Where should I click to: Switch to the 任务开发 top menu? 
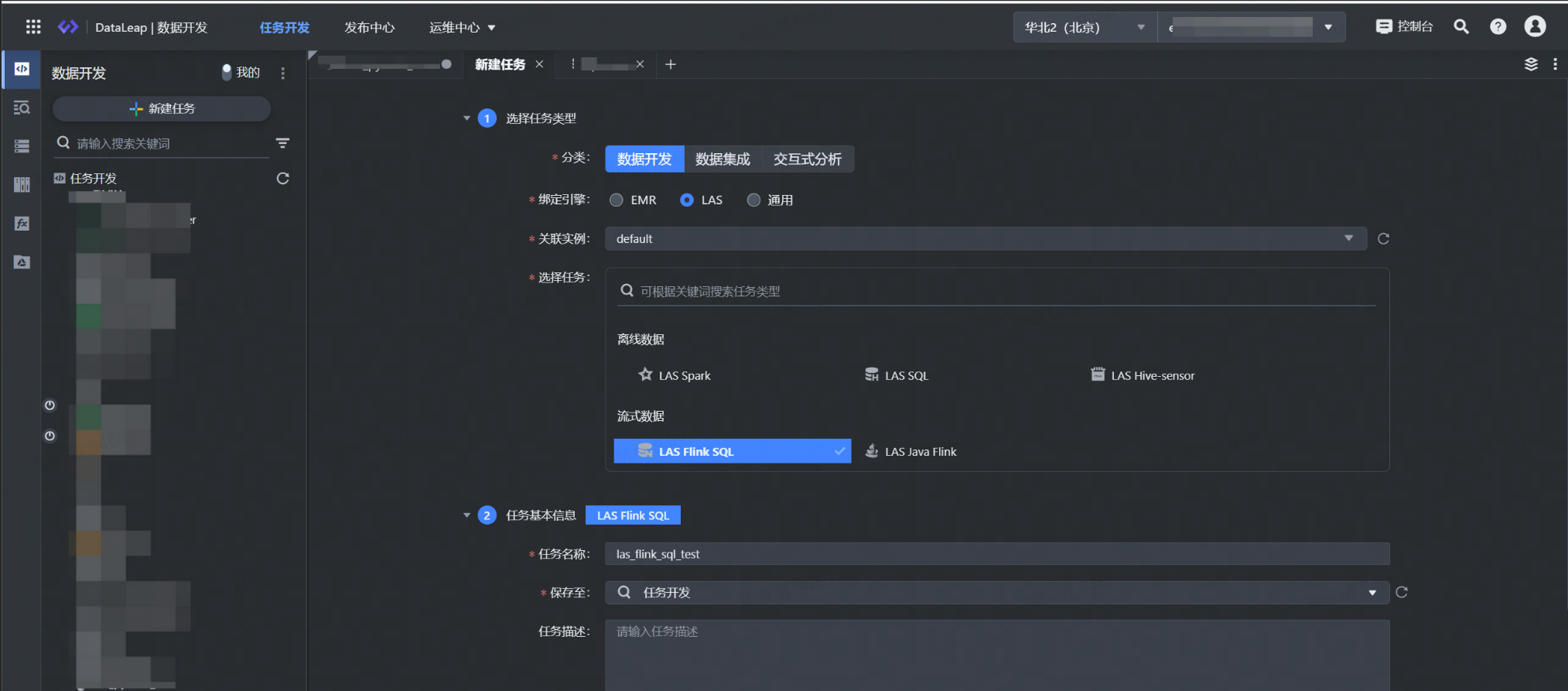[x=284, y=27]
